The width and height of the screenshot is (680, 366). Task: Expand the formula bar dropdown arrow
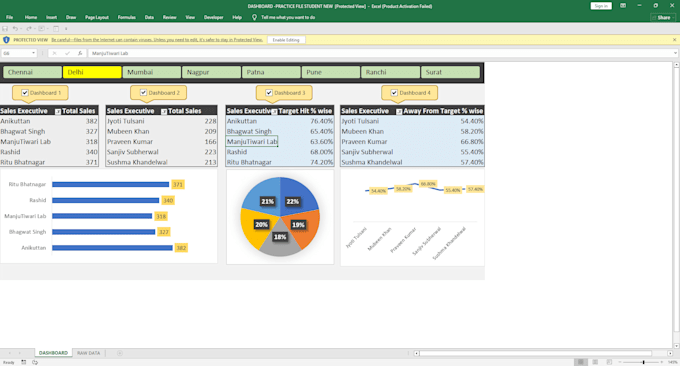(675, 53)
